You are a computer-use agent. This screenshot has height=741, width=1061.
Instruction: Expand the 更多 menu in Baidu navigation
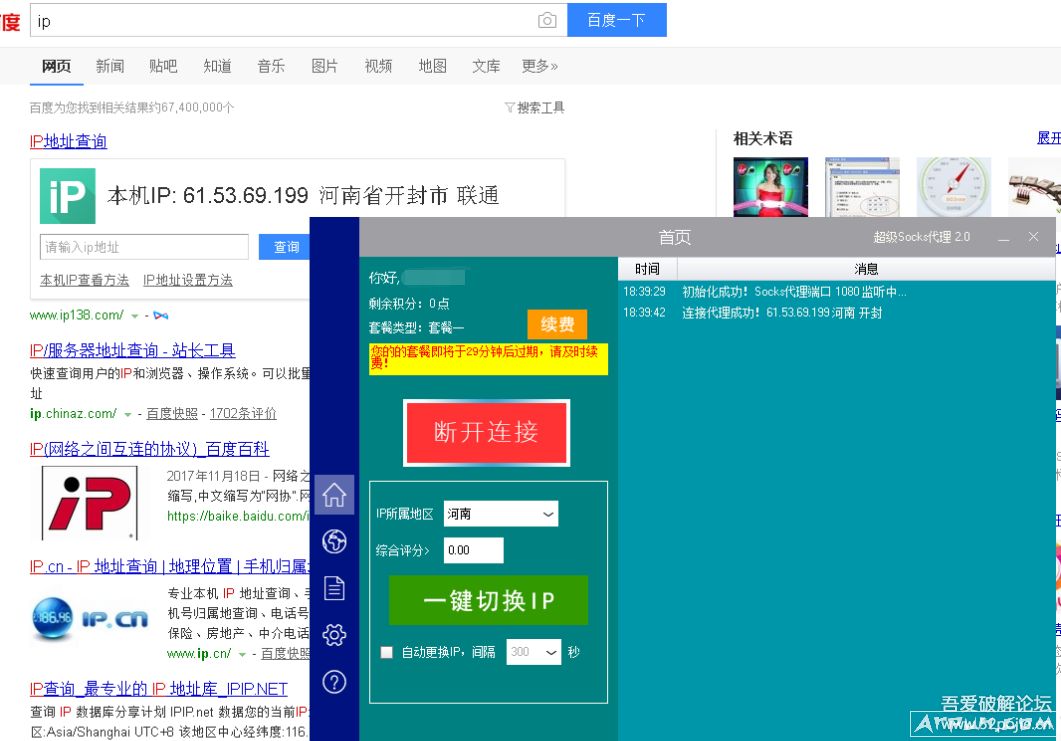[x=538, y=66]
